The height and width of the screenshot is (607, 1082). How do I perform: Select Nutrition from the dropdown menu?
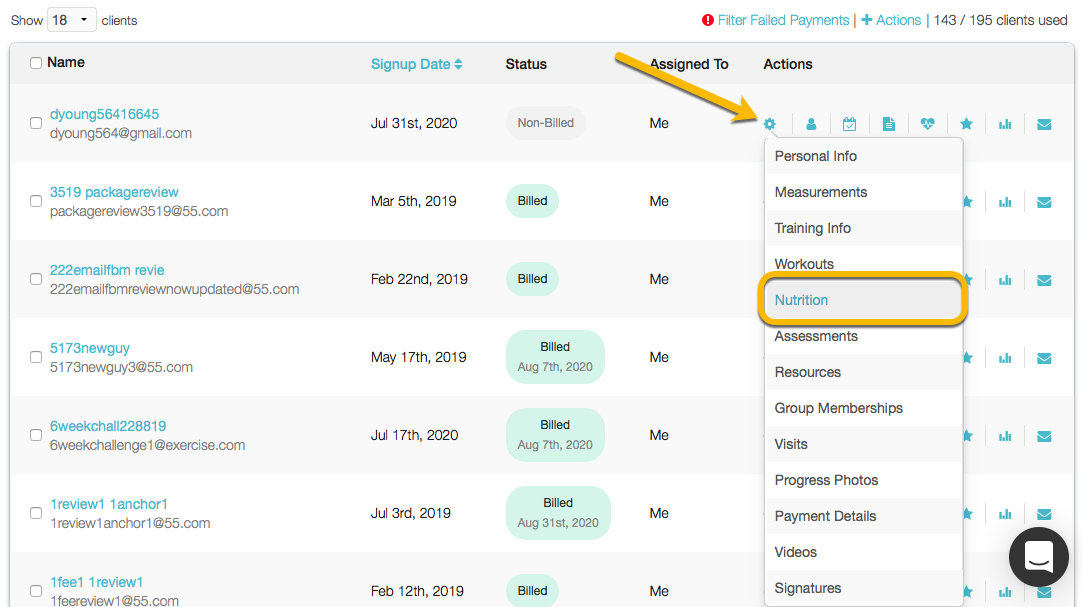801,300
